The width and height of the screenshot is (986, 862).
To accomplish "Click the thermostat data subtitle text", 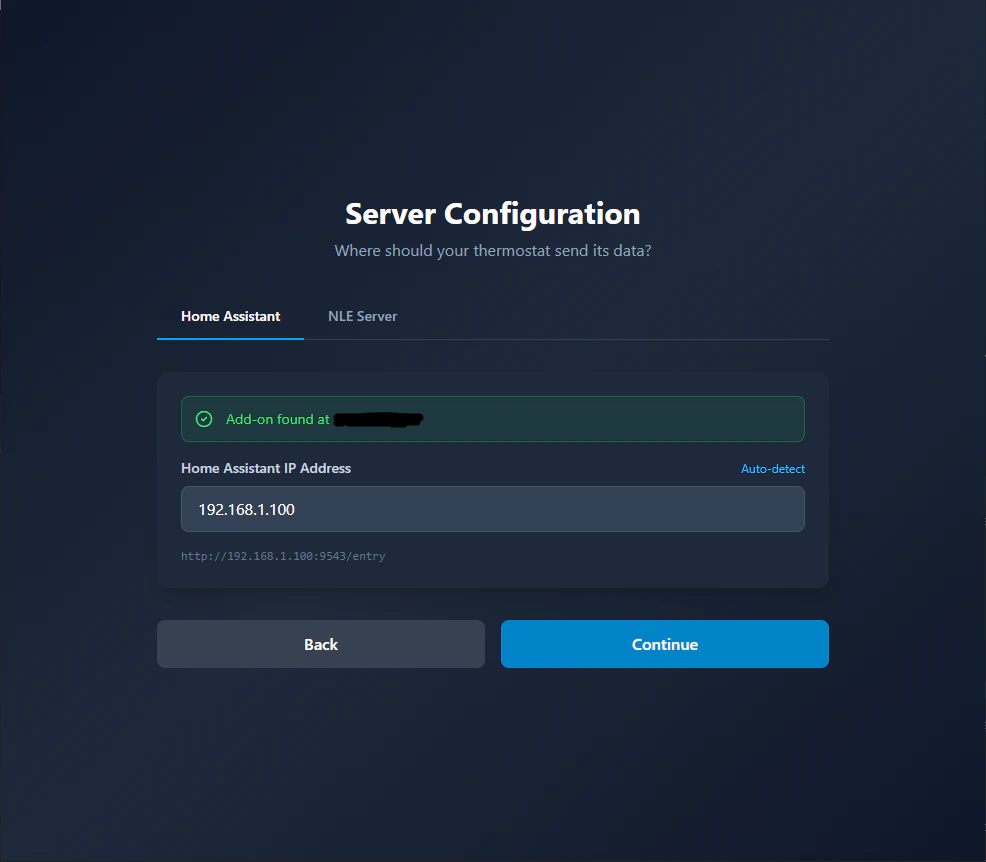I will (492, 250).
